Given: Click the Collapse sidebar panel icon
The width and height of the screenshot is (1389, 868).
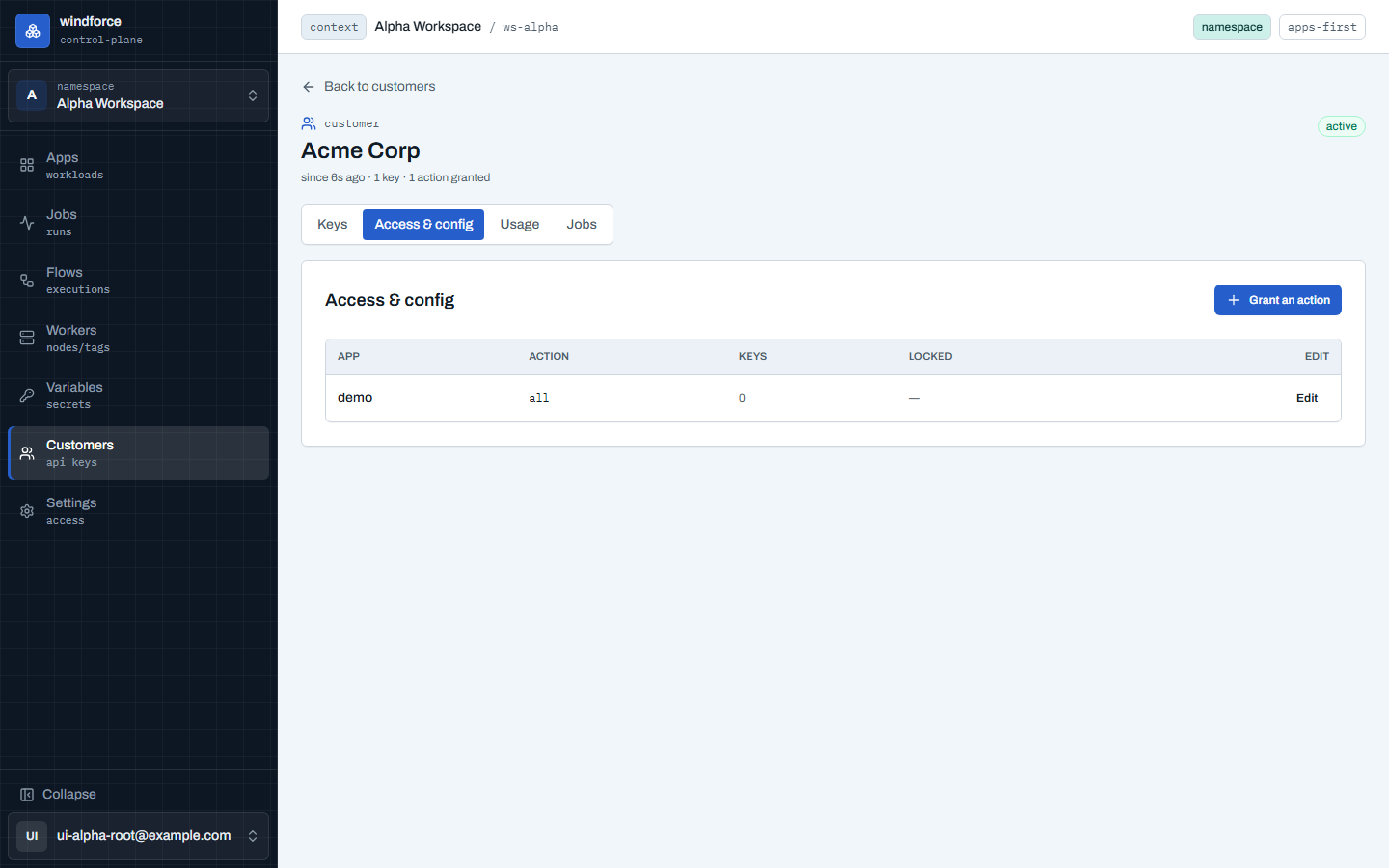Looking at the screenshot, I should click(27, 795).
